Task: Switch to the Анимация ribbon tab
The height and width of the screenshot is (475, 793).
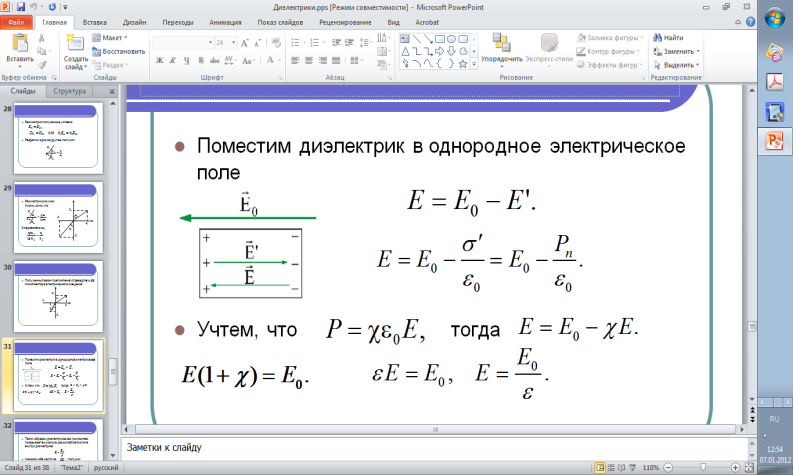Action: (x=225, y=22)
